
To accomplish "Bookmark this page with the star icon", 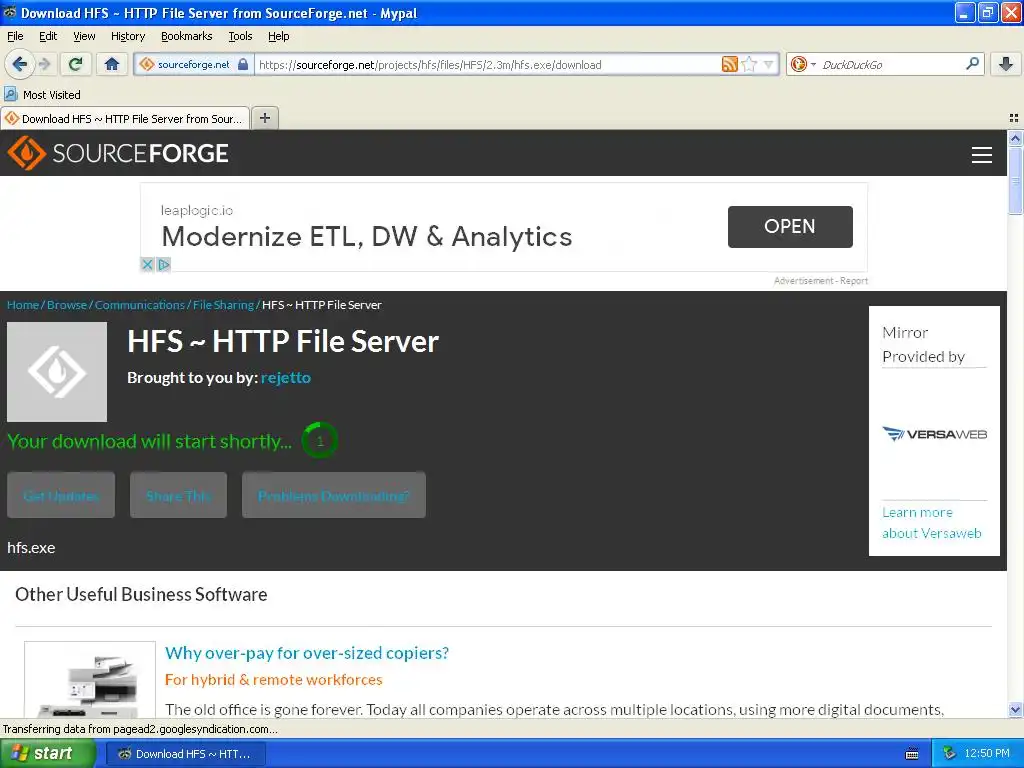I will [749, 64].
